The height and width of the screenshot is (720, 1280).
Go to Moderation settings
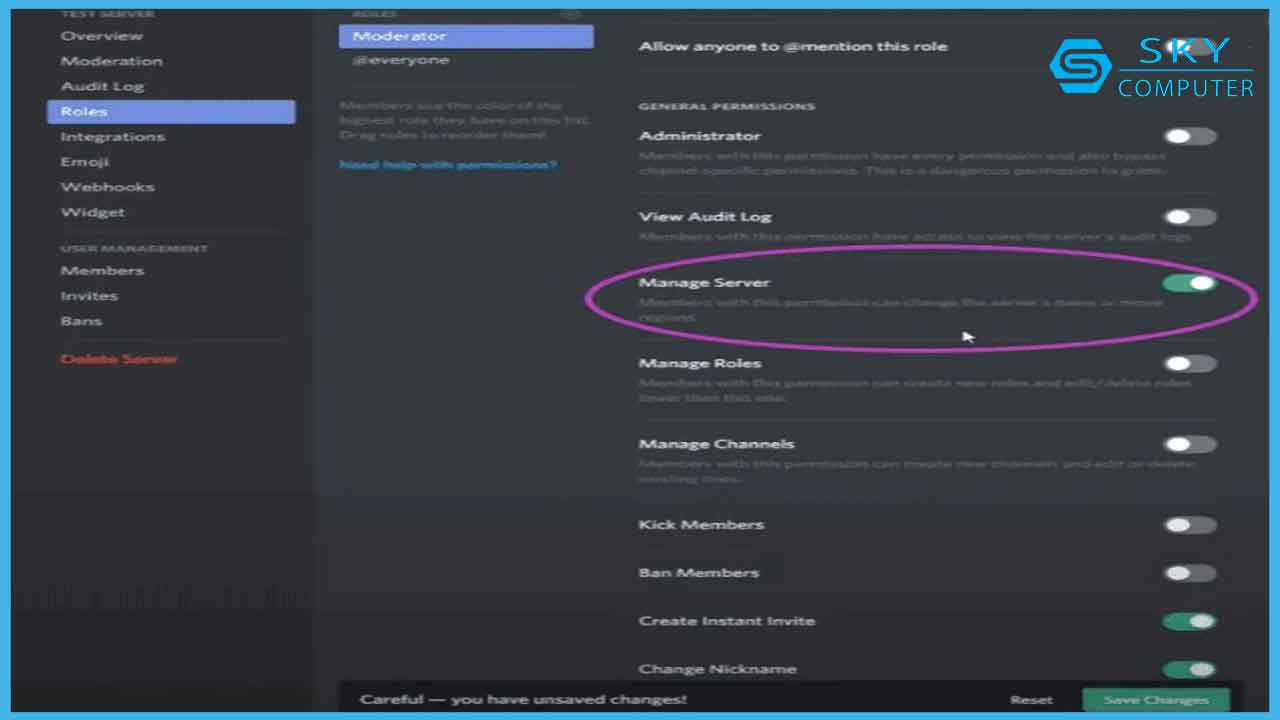coord(111,61)
